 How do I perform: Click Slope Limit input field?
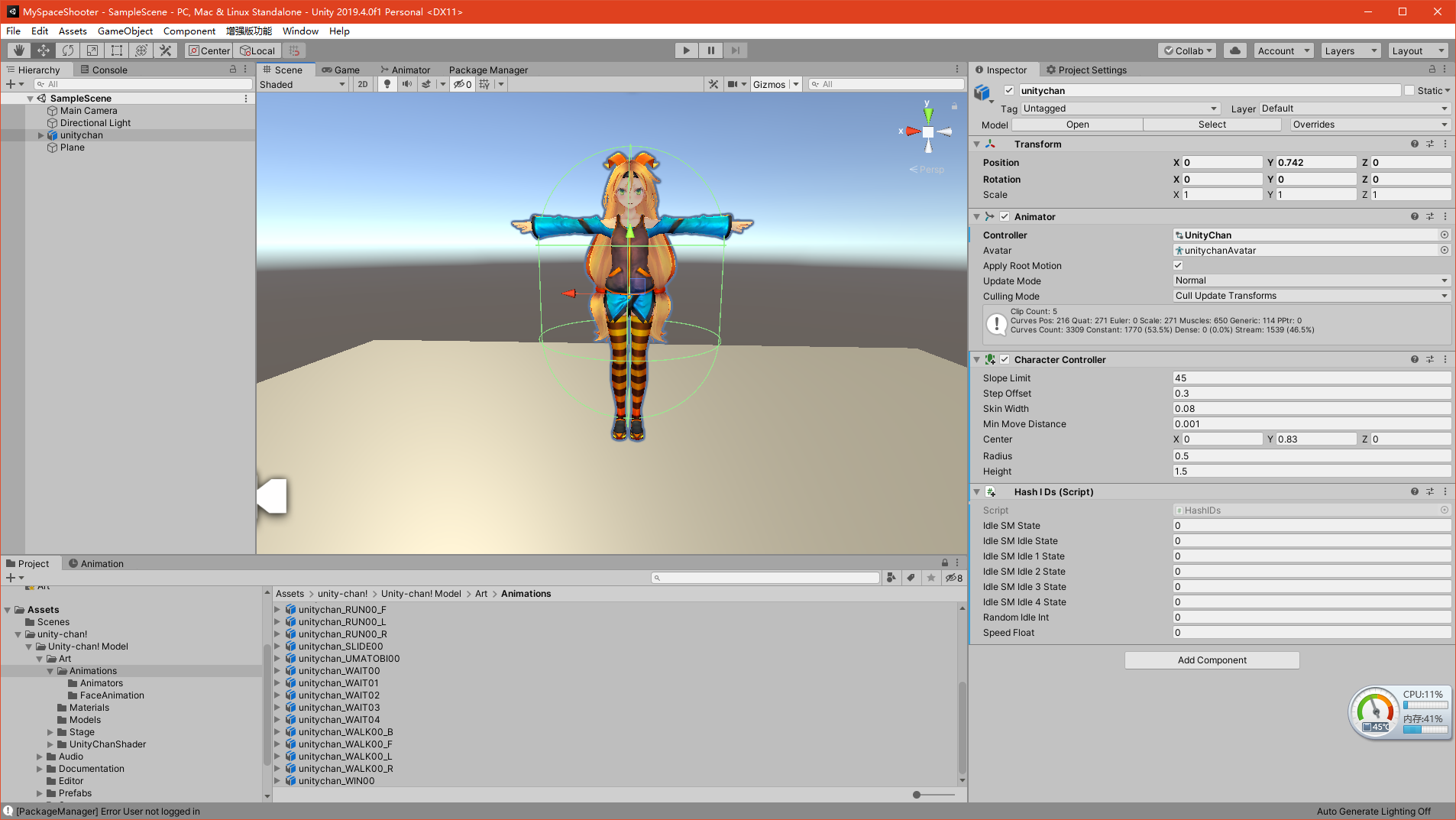[x=1312, y=378]
